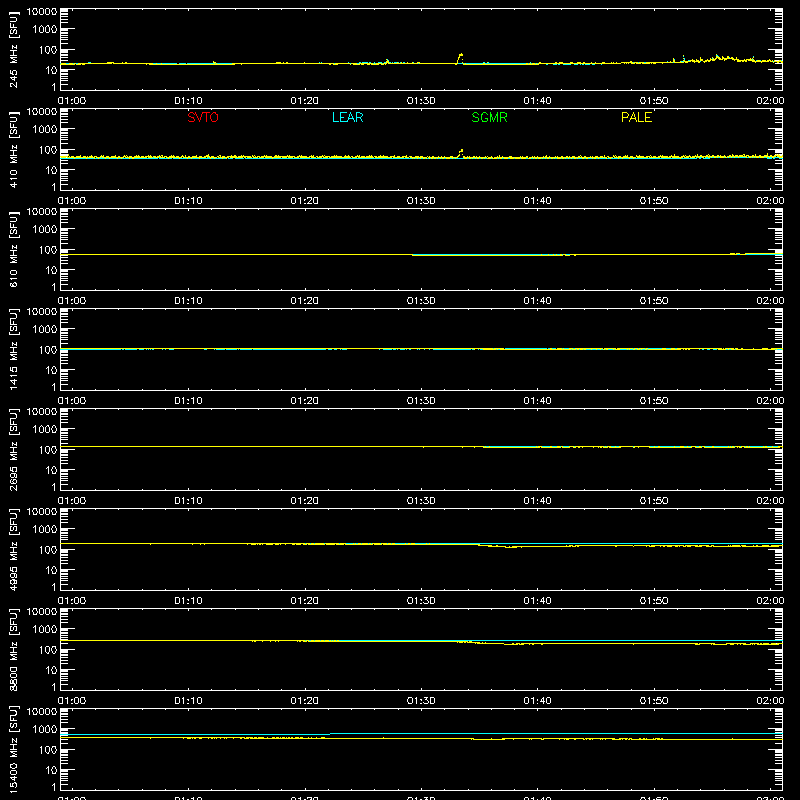The image size is (800, 800).
Task: Select the 2695 MHz [SFU] axis title
Action: point(13,449)
